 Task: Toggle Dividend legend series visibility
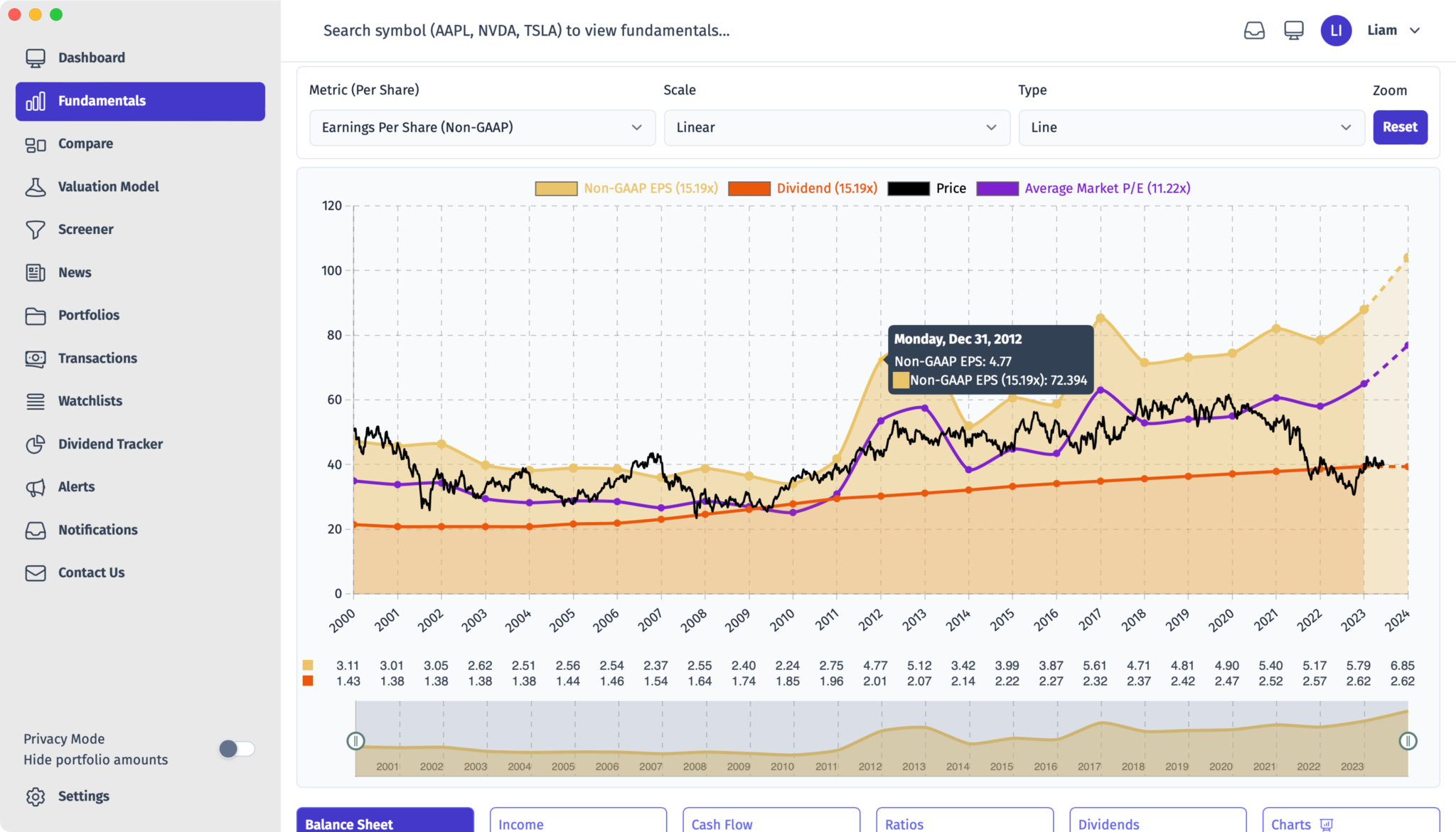tap(803, 188)
